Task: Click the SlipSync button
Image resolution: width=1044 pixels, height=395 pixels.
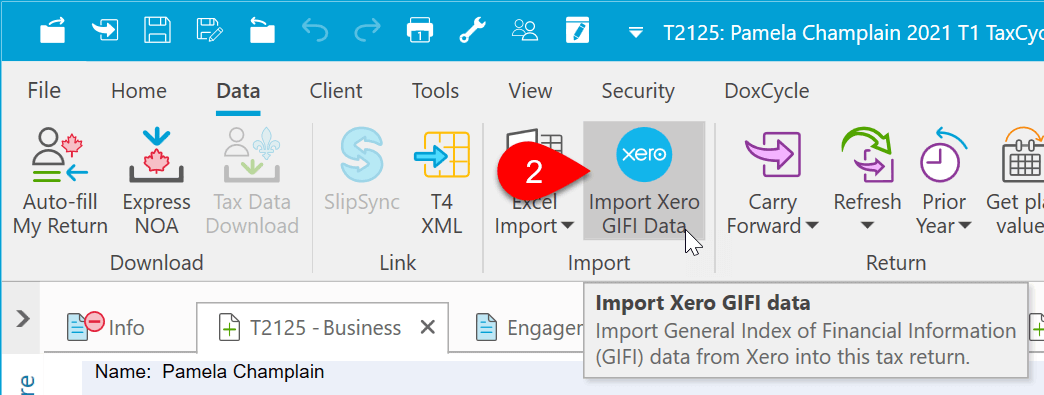Action: pyautogui.click(x=362, y=171)
